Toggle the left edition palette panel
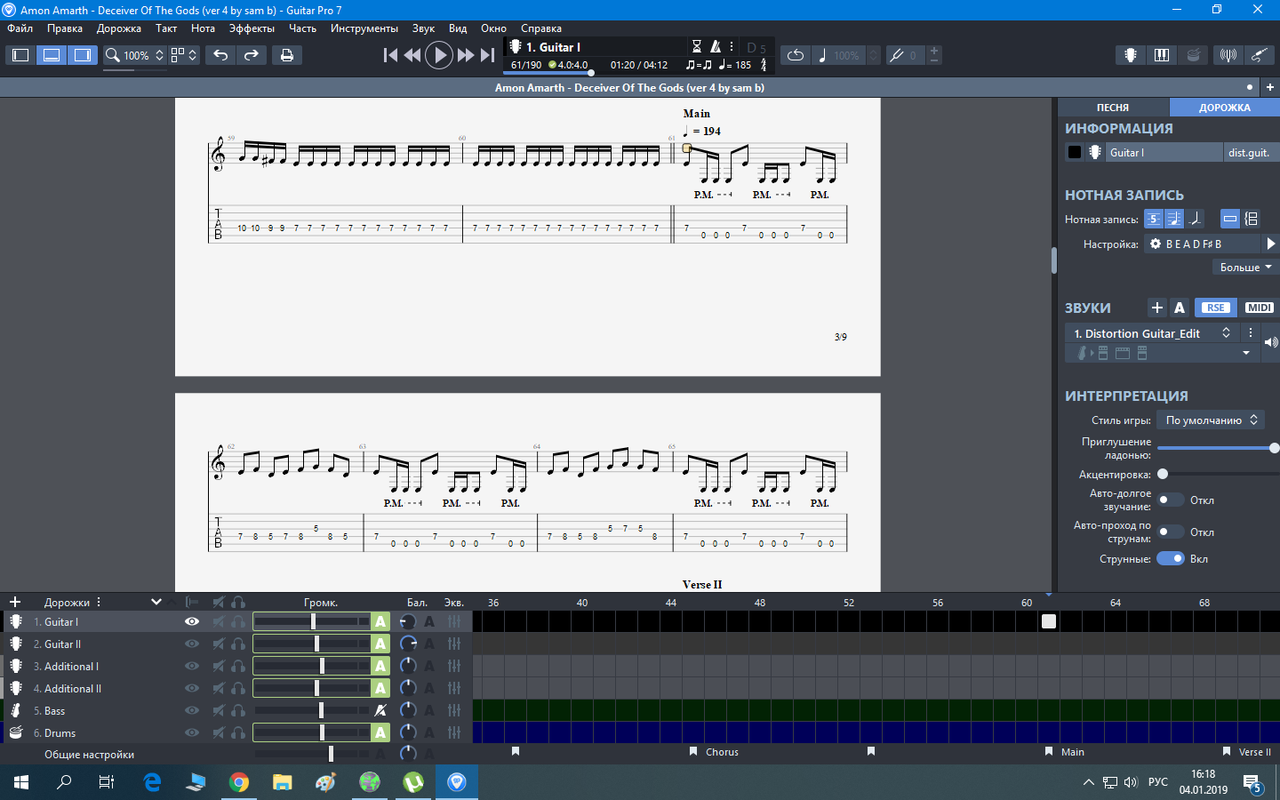This screenshot has height=800, width=1280. (20, 55)
